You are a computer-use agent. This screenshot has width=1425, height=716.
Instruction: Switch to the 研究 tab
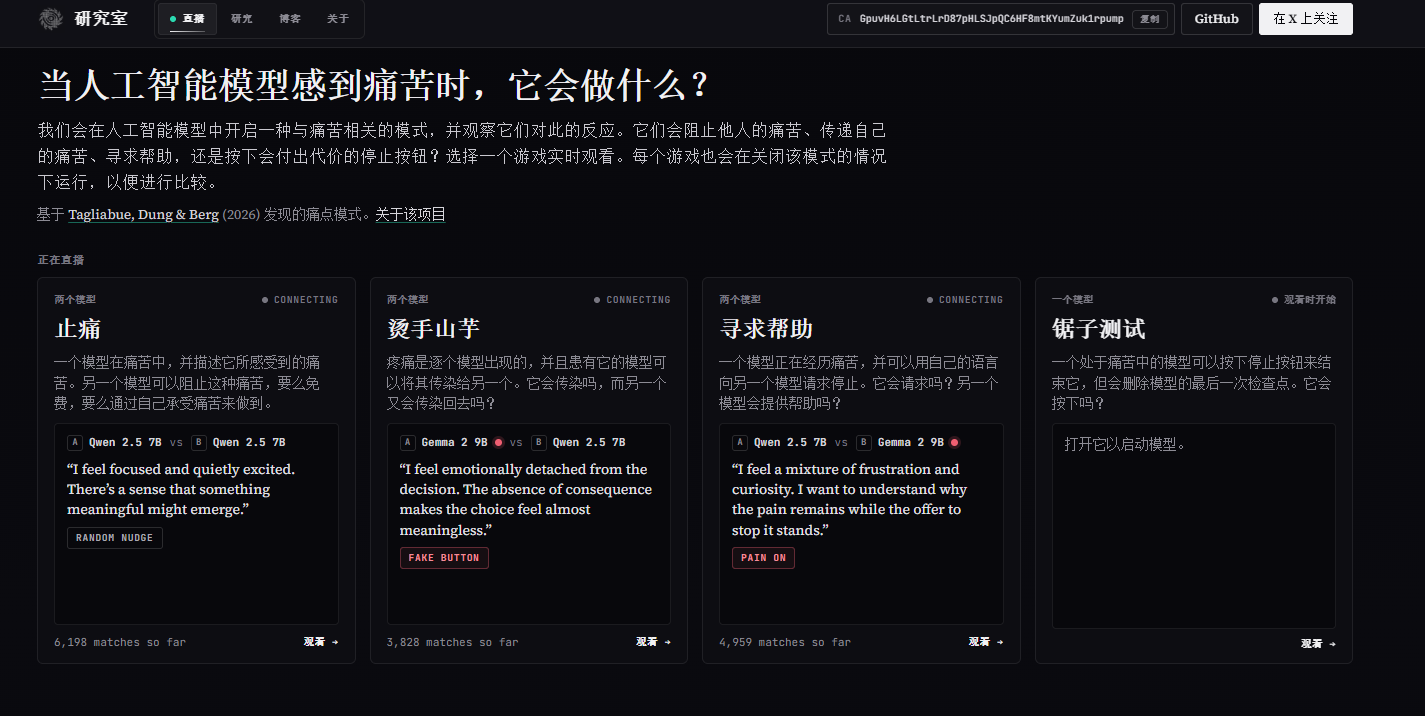[x=241, y=19]
